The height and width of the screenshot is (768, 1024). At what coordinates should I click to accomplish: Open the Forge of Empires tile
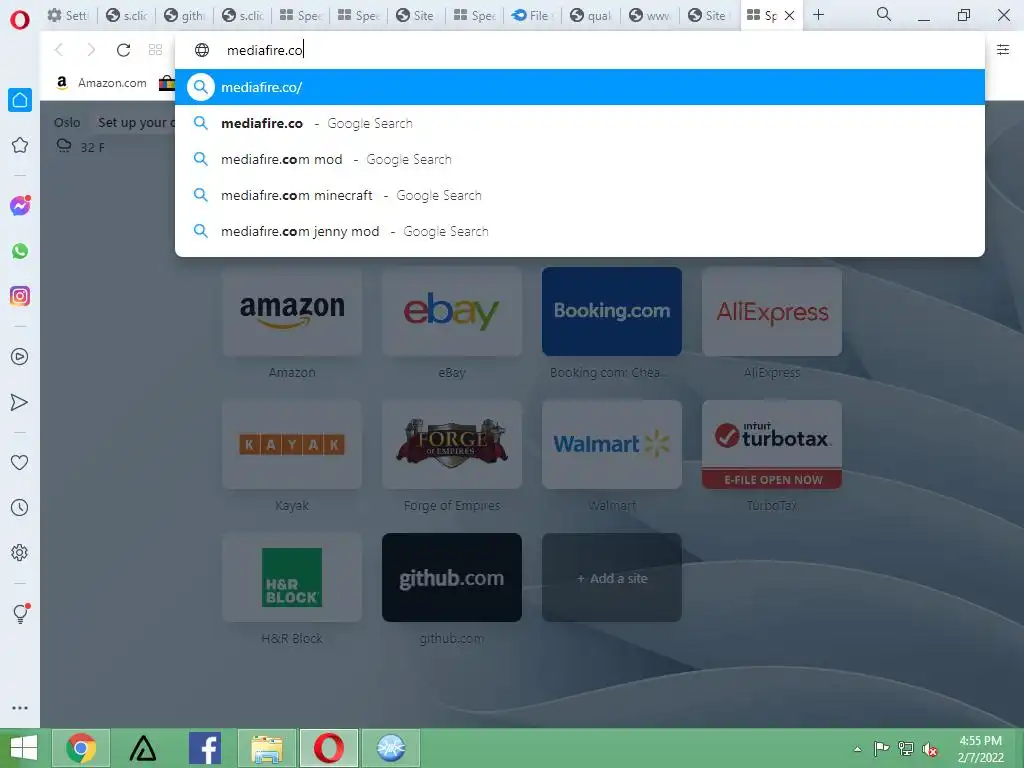coord(452,445)
